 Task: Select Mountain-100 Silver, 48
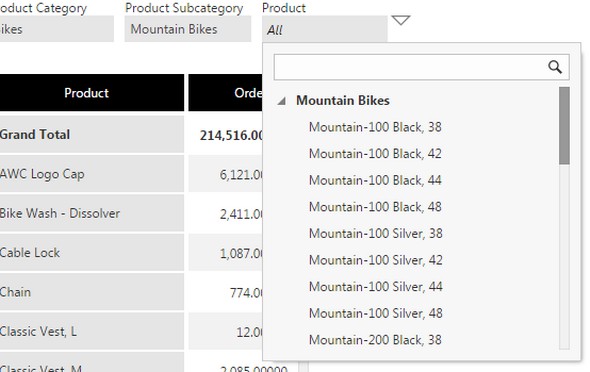(376, 314)
